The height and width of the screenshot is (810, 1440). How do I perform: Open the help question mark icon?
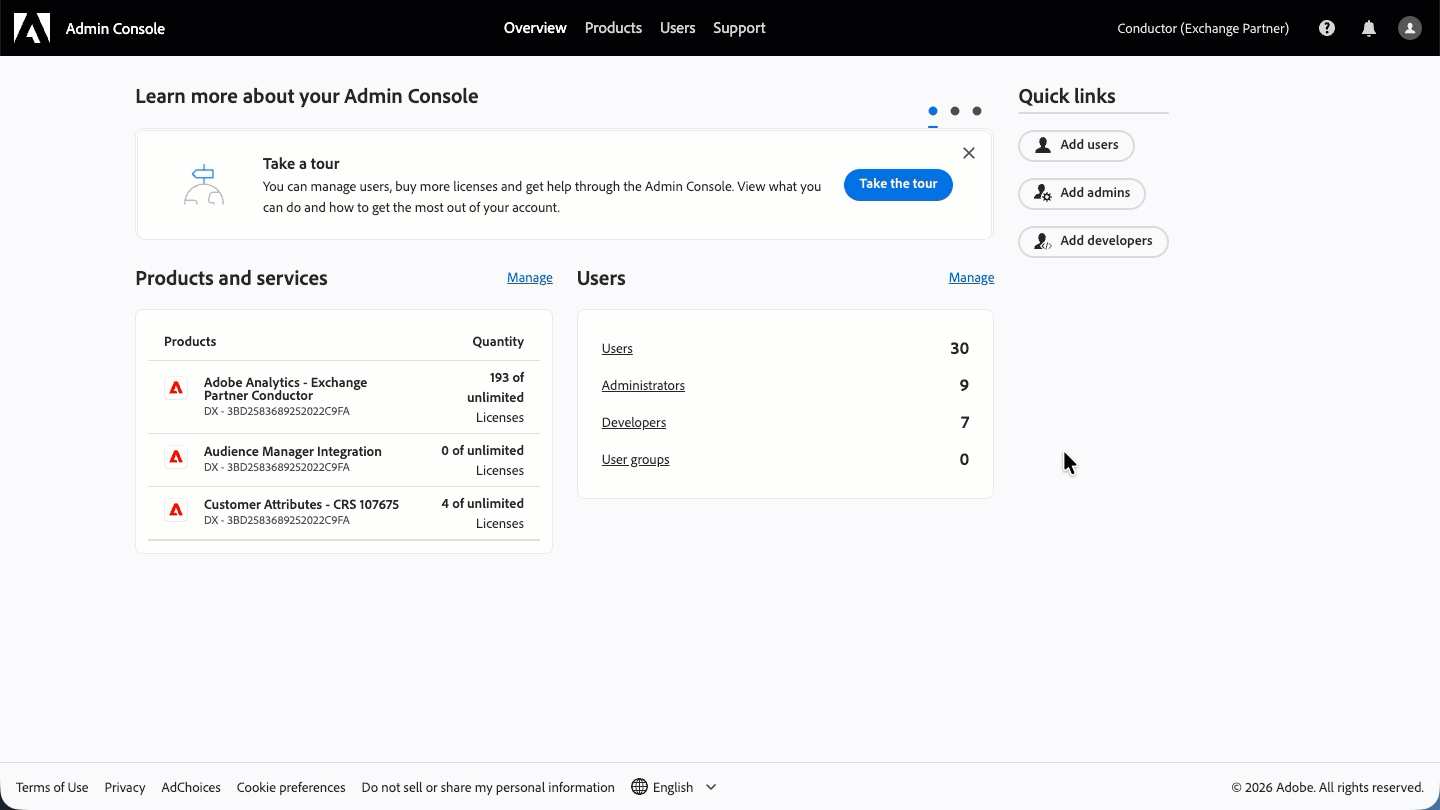coord(1327,28)
